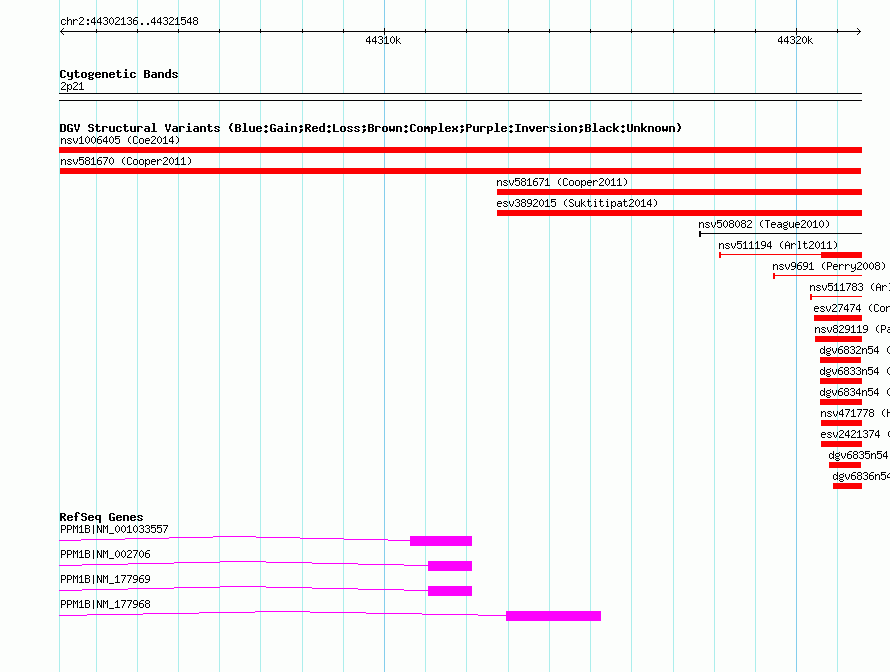Select the nsv1006405 red loss bar
This screenshot has width=890, height=672.
coord(460,150)
